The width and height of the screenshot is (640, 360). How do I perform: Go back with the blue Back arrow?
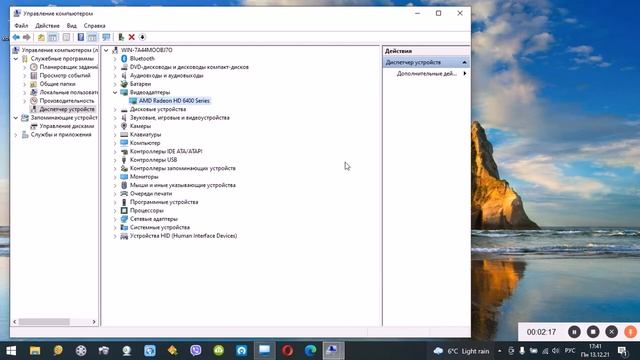pos(16,38)
